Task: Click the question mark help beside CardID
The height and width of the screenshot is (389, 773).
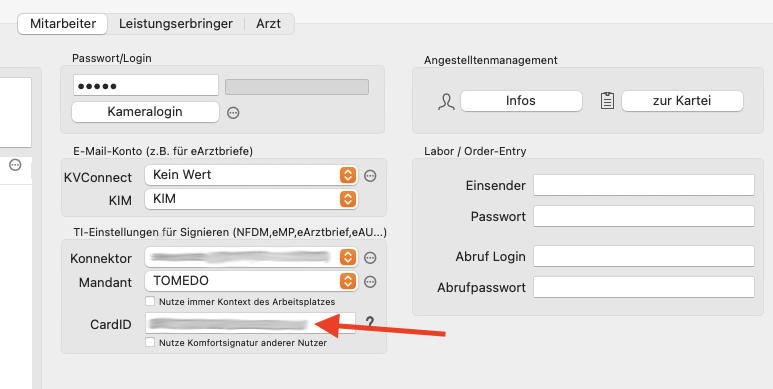Action: click(370, 323)
